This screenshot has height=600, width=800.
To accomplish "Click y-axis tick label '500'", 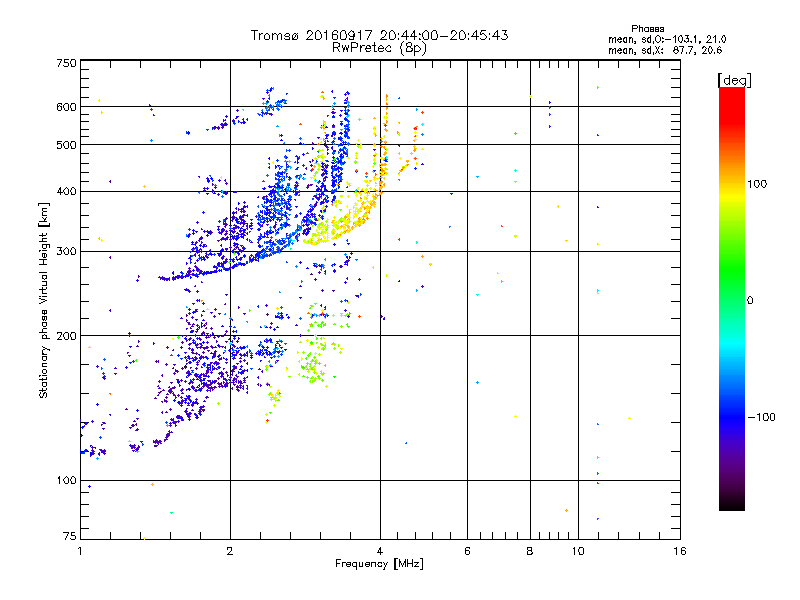I will [x=67, y=145].
